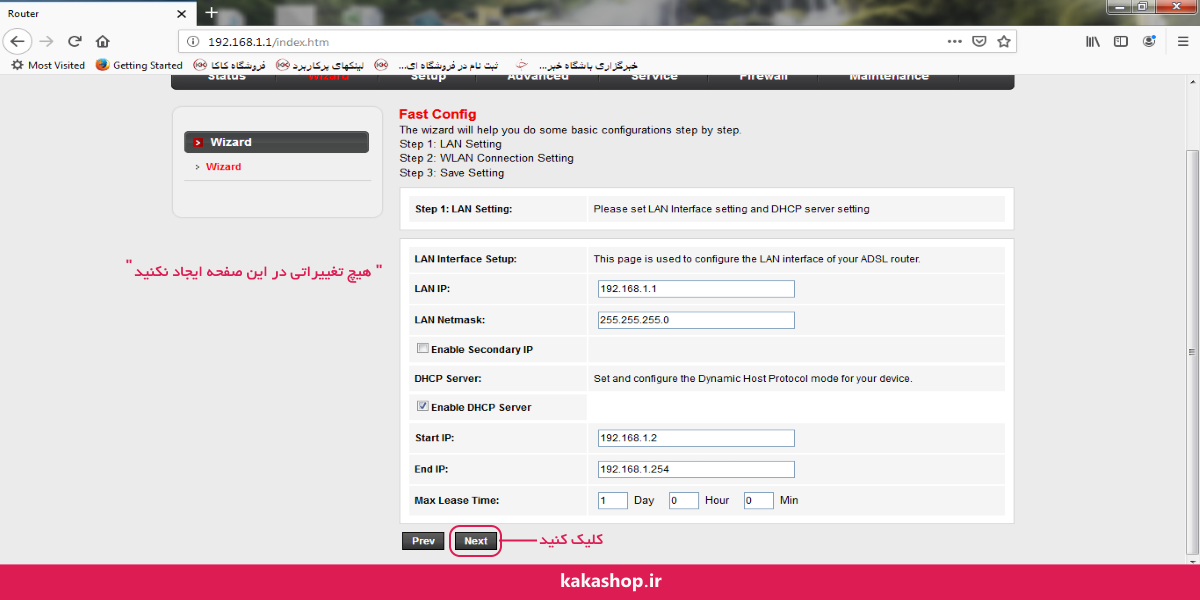Open the Firefox hamburger menu
The width and height of the screenshot is (1200, 600).
point(1181,41)
